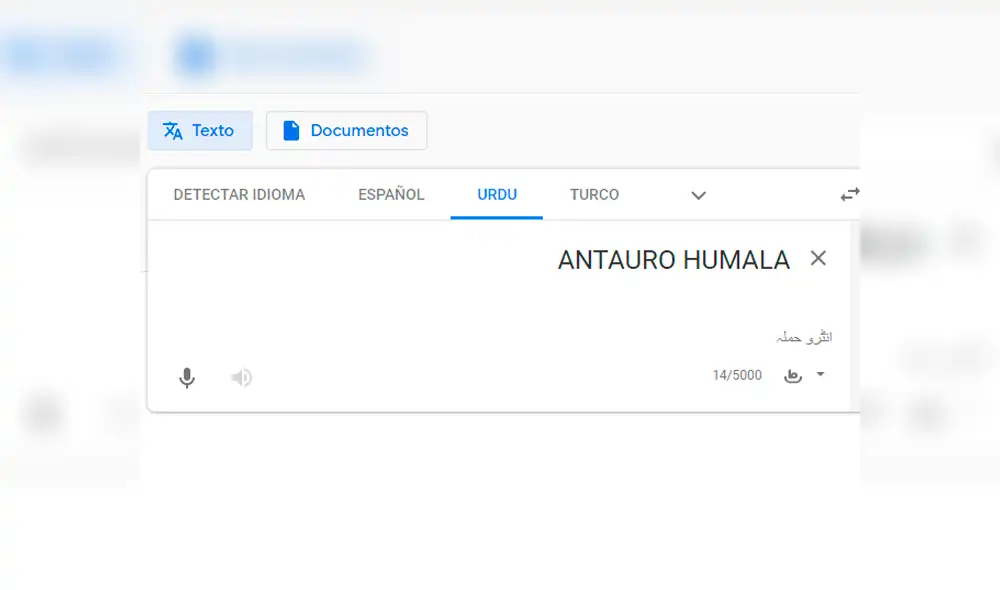Click inside the ANTAURO HUMALA text field
The image size is (1000, 590).
click(672, 260)
